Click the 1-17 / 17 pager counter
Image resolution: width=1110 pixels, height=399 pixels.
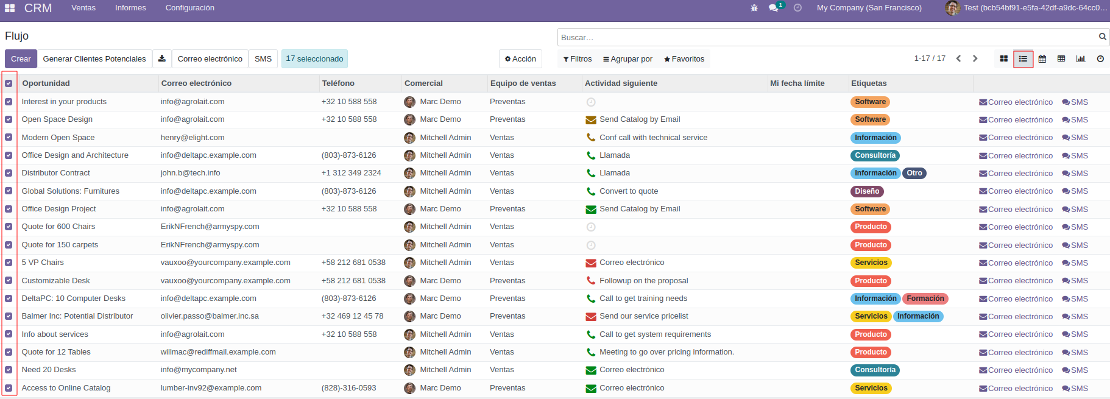[x=929, y=59]
